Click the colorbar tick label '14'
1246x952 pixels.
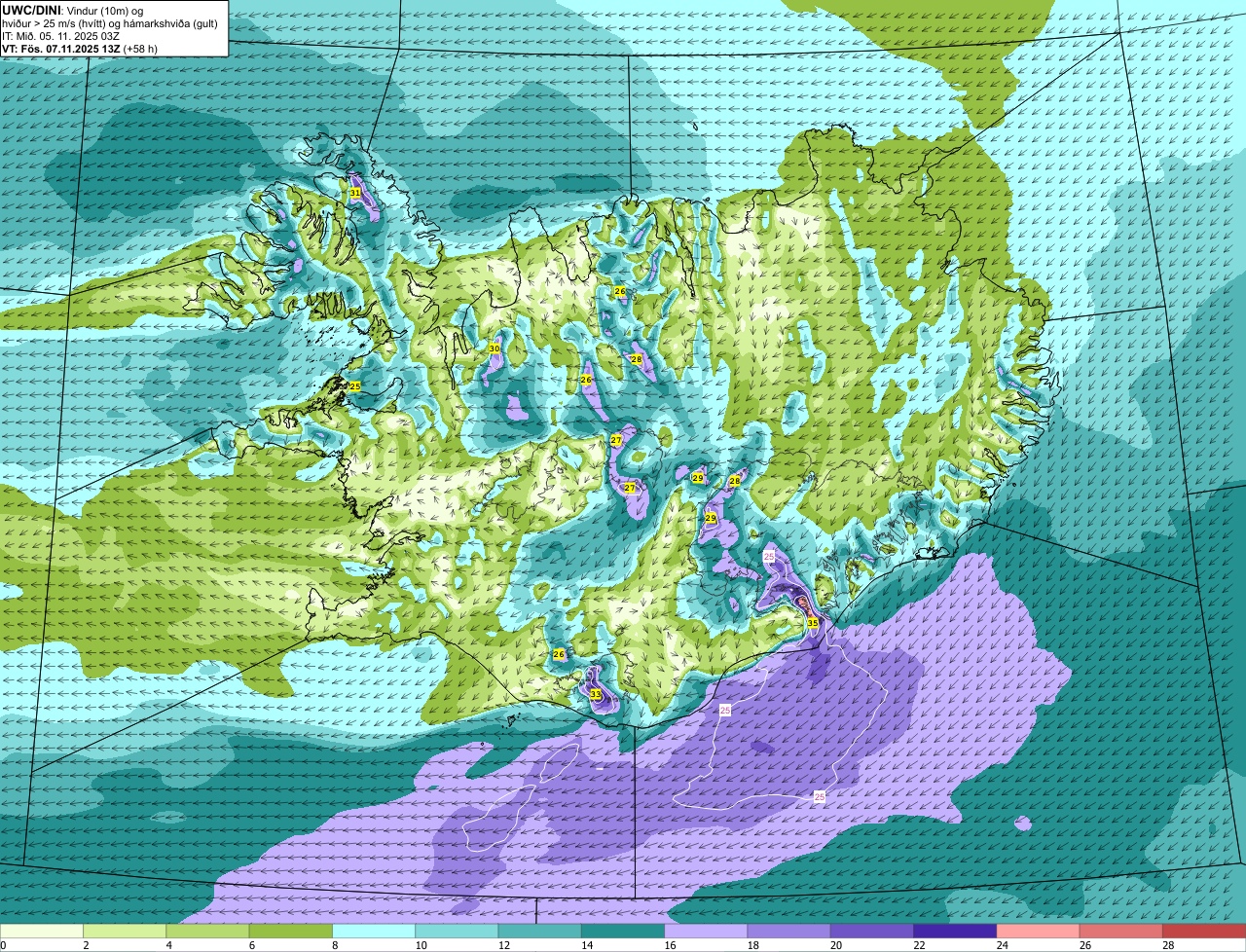point(587,945)
